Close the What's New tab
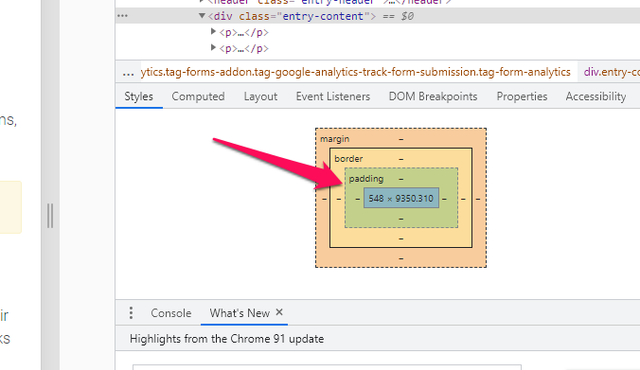This screenshot has width=640, height=370. [279, 312]
